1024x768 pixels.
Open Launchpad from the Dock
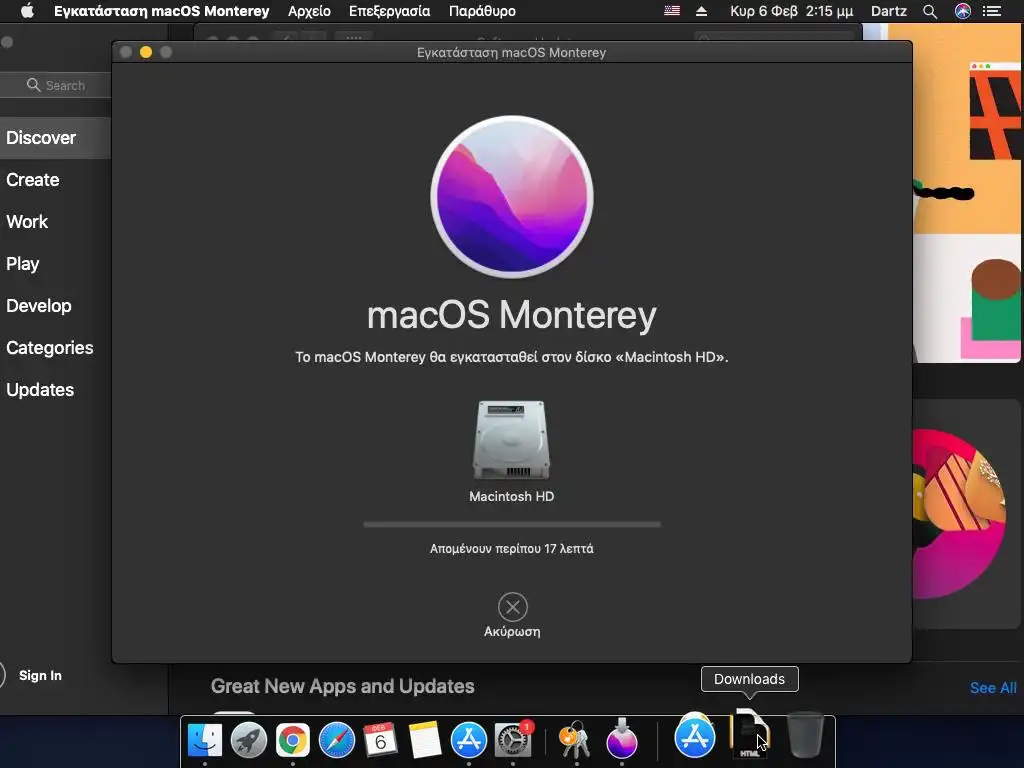[x=249, y=740]
